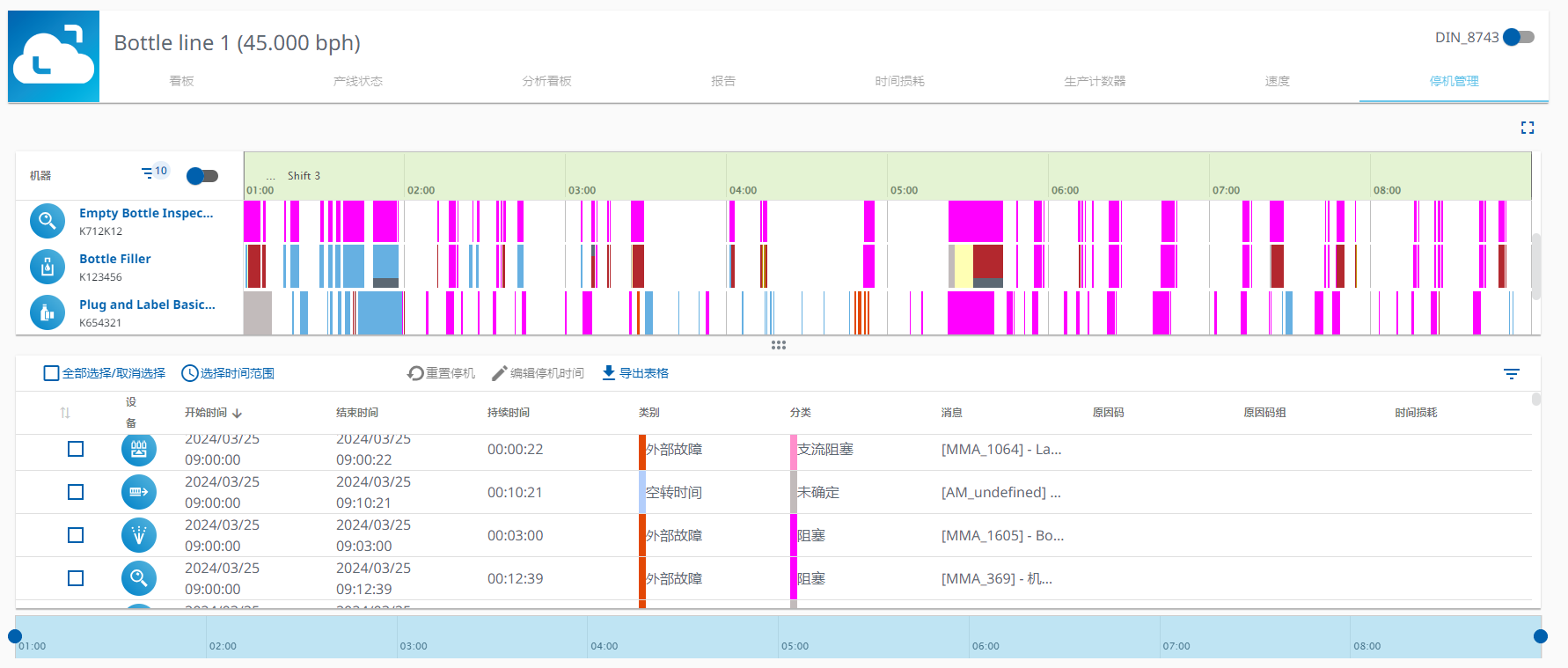This screenshot has width=1568, height=668.
Task: Click the cloud logo icon
Action: tap(54, 56)
